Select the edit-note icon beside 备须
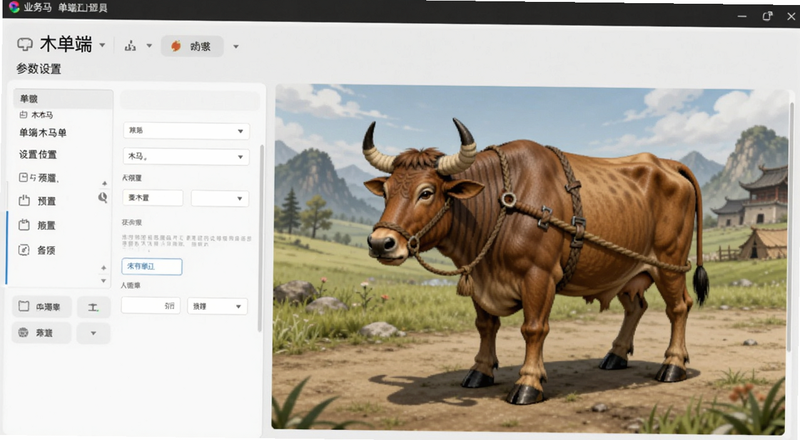 pos(24,250)
